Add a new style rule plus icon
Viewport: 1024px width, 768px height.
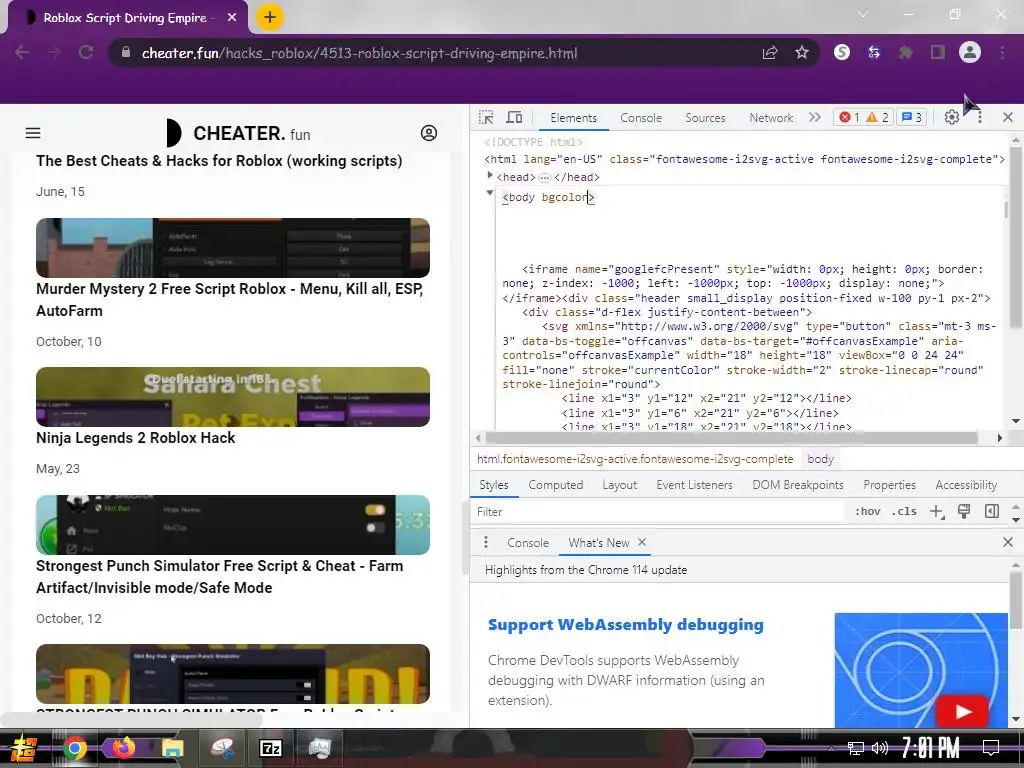point(937,511)
